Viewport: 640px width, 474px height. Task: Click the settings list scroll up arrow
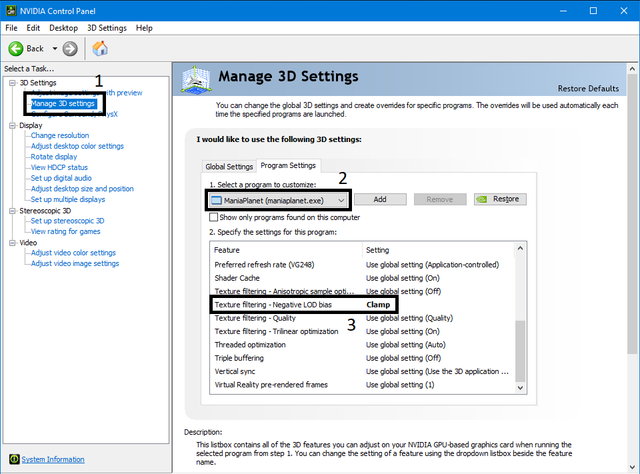(x=520, y=248)
